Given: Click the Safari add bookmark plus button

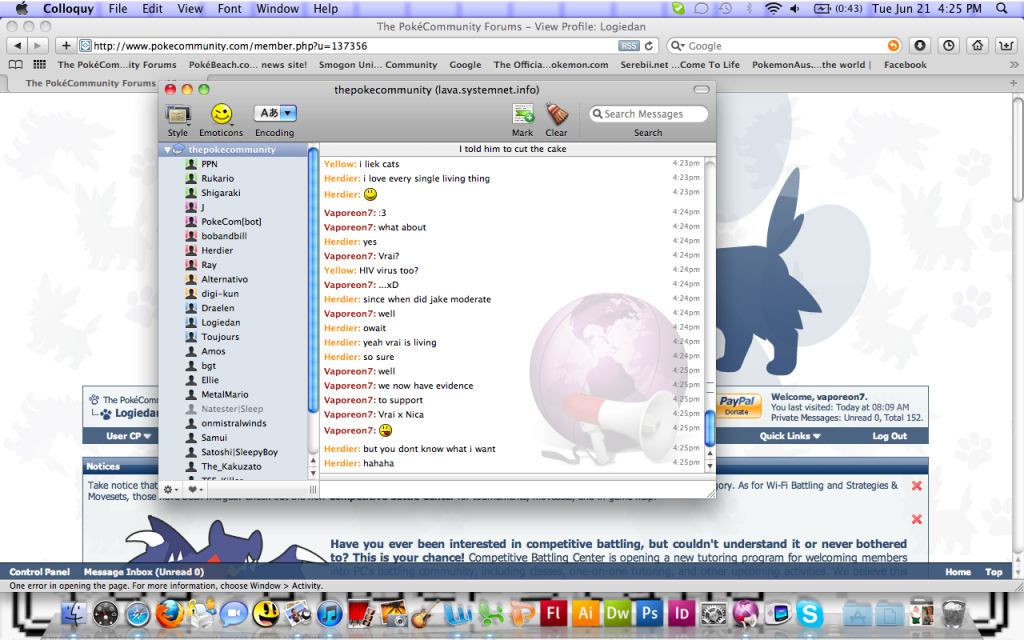Looking at the screenshot, I should click(65, 46).
